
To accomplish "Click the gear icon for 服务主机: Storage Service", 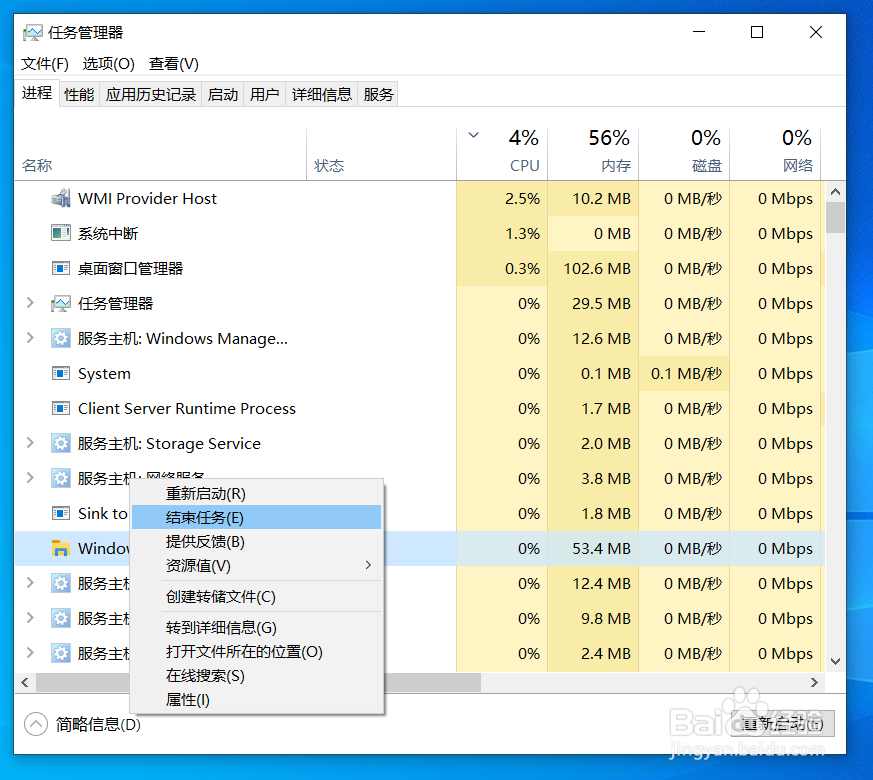I will click(x=61, y=443).
